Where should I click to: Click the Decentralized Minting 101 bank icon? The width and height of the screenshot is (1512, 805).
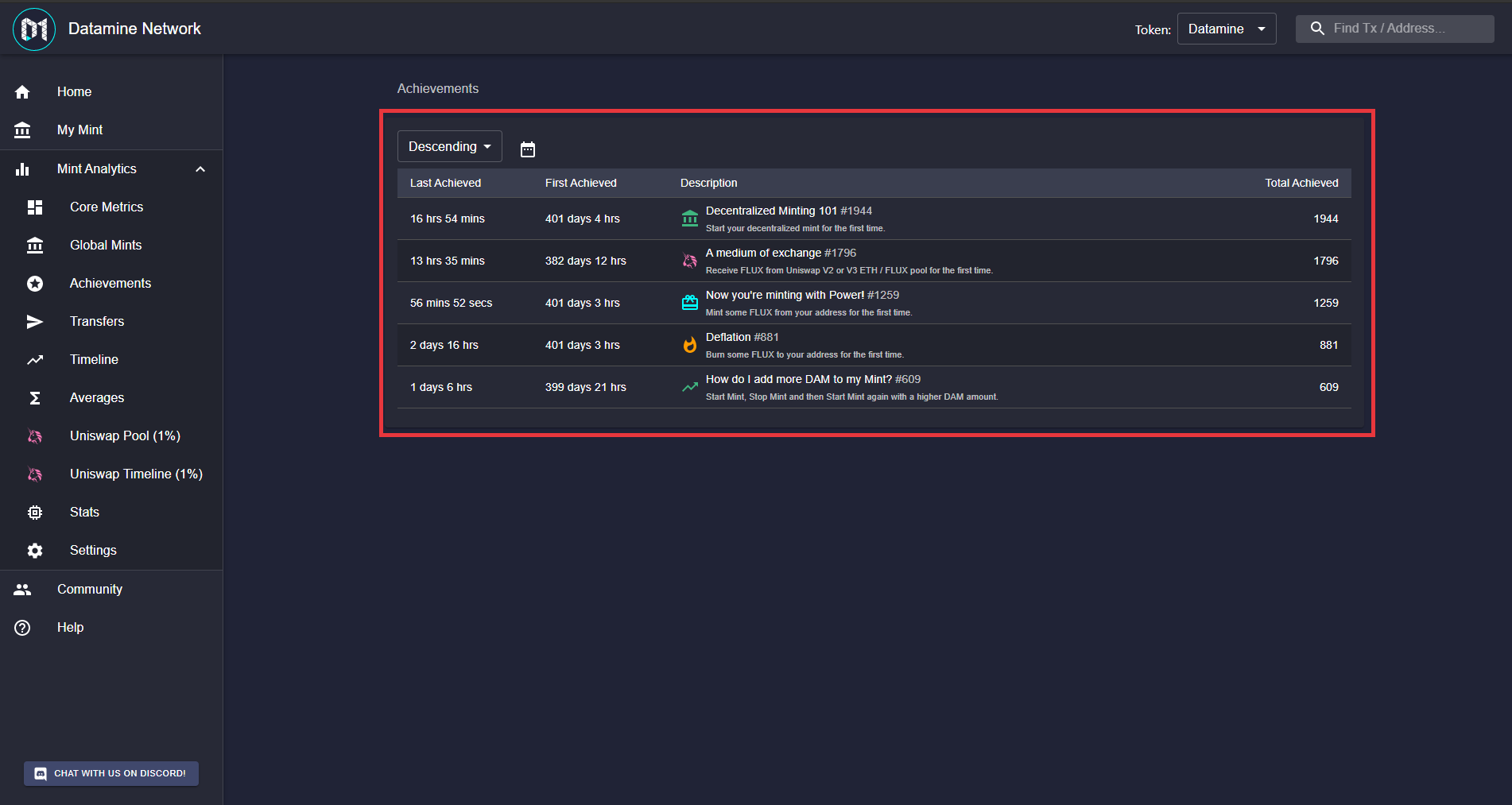click(690, 219)
